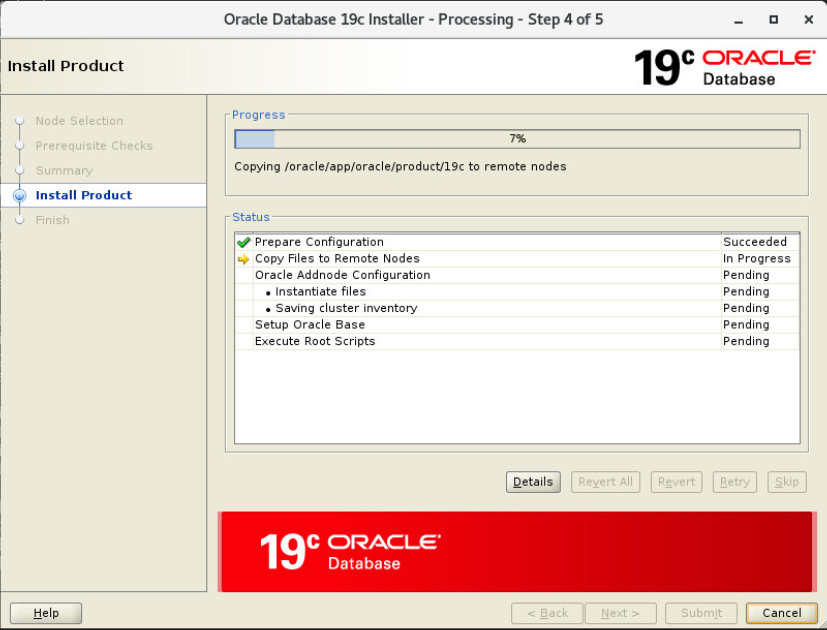Image resolution: width=827 pixels, height=630 pixels.
Task: Select Finish in the step list
Action: tap(53, 220)
